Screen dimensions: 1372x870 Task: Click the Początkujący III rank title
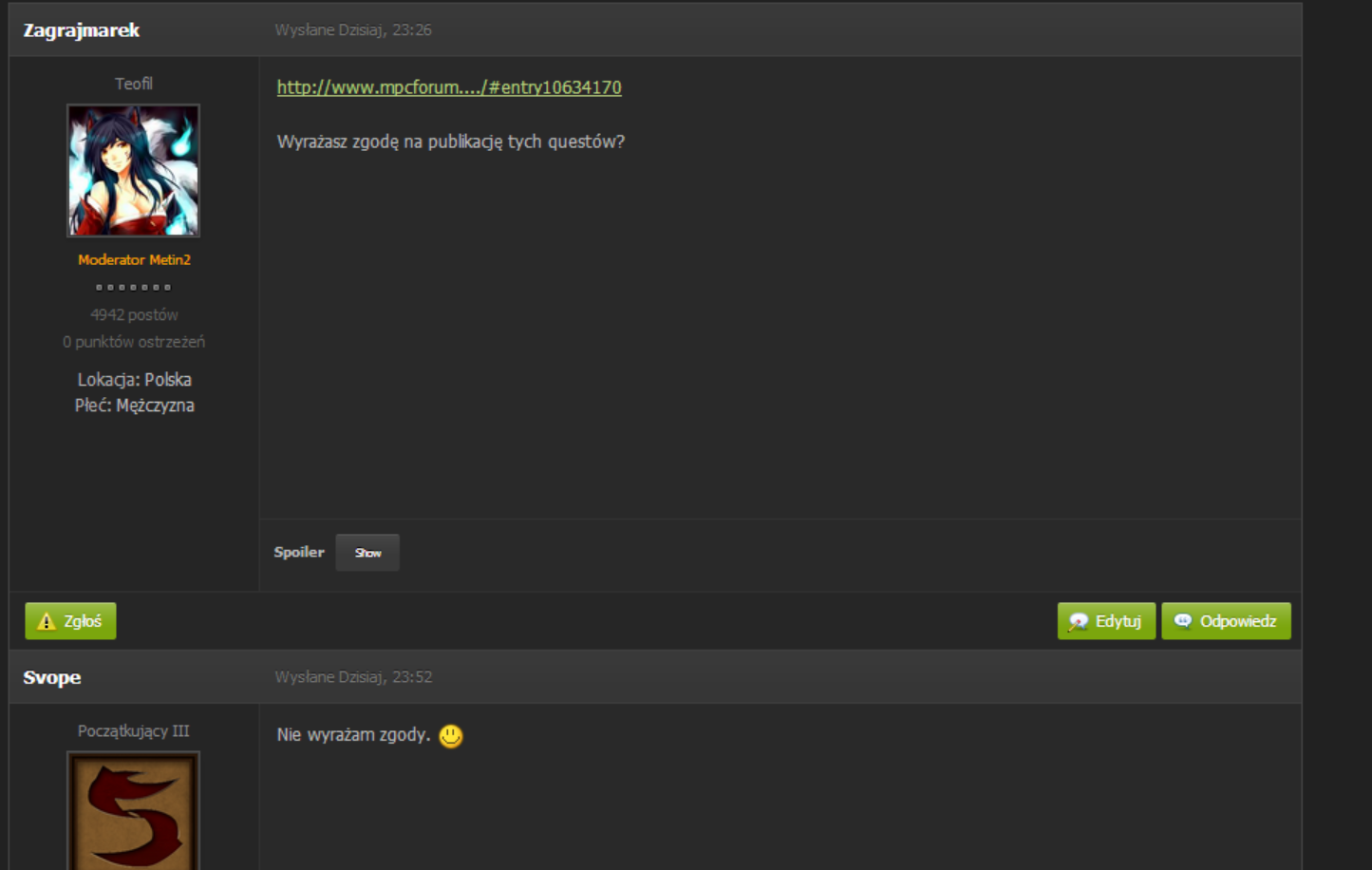[x=134, y=731]
